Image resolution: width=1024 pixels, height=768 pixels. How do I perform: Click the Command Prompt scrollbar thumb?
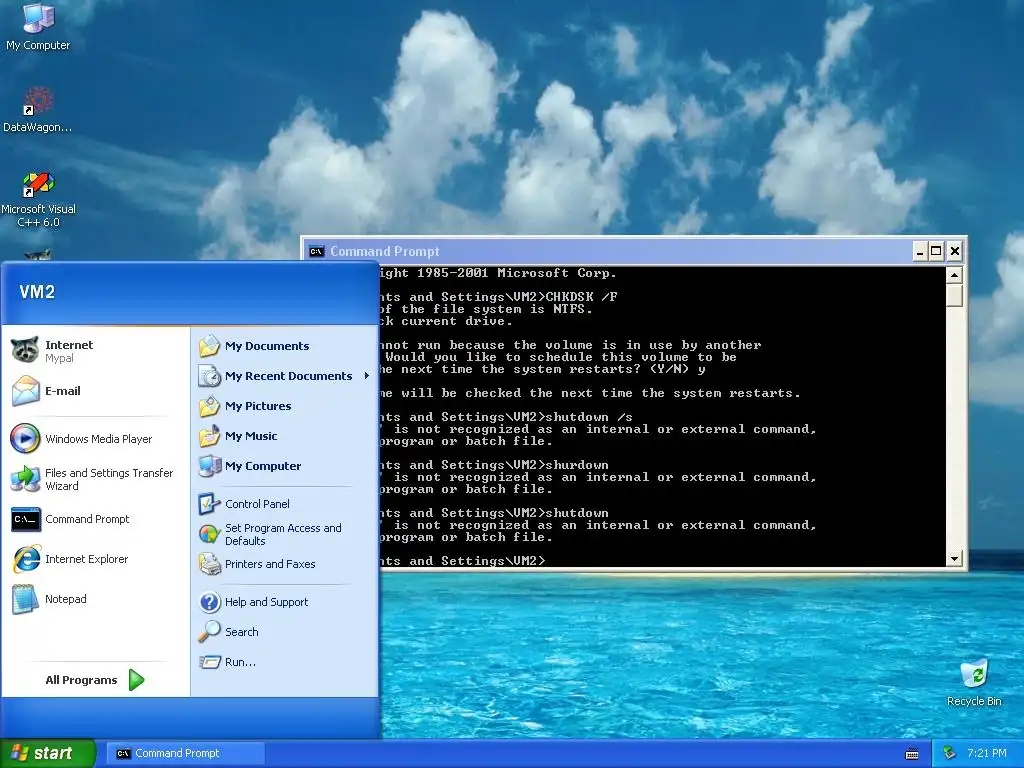pos(954,295)
